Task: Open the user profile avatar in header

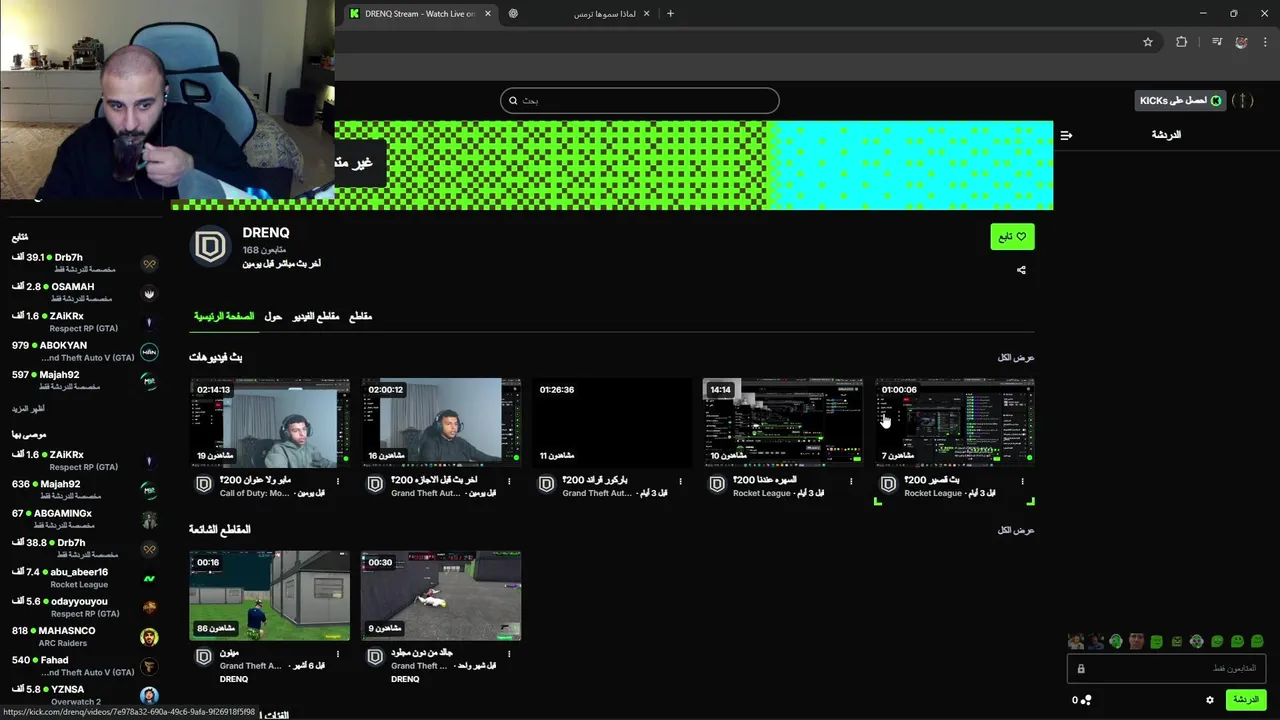Action: click(x=1242, y=100)
